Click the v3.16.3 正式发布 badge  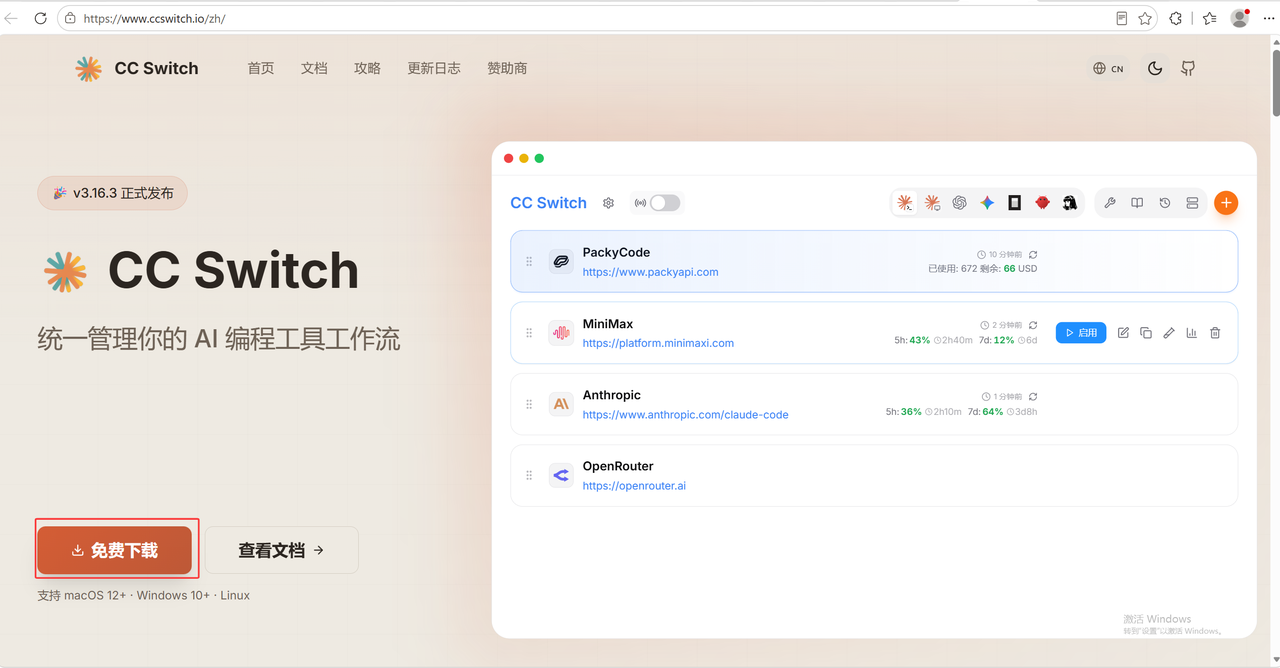[x=112, y=193]
